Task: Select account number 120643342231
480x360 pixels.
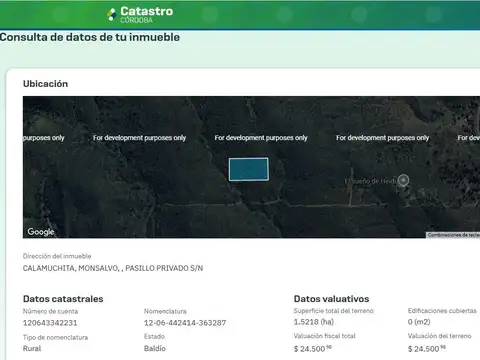Action: (x=50, y=323)
